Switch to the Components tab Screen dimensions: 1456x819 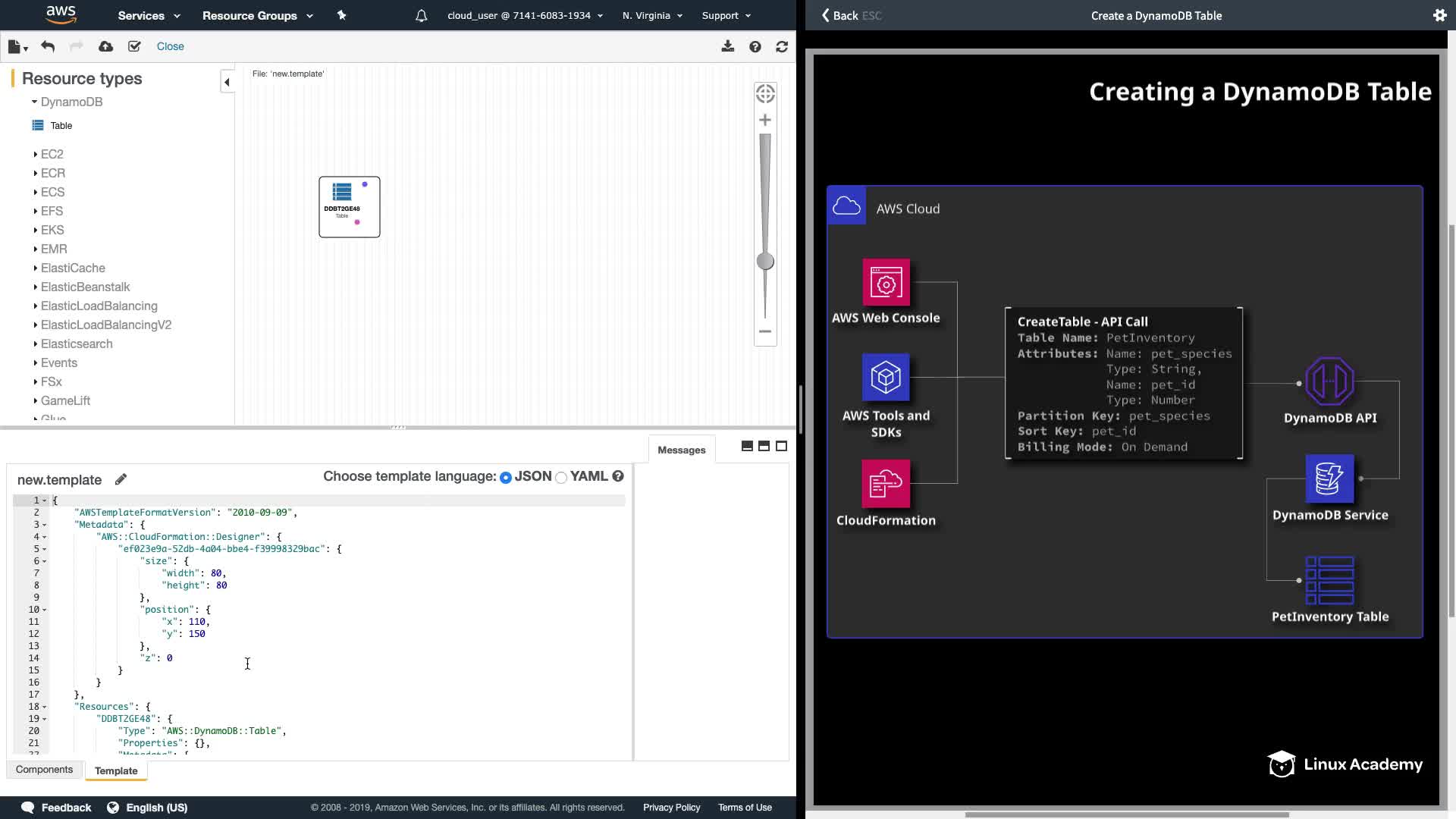[44, 769]
